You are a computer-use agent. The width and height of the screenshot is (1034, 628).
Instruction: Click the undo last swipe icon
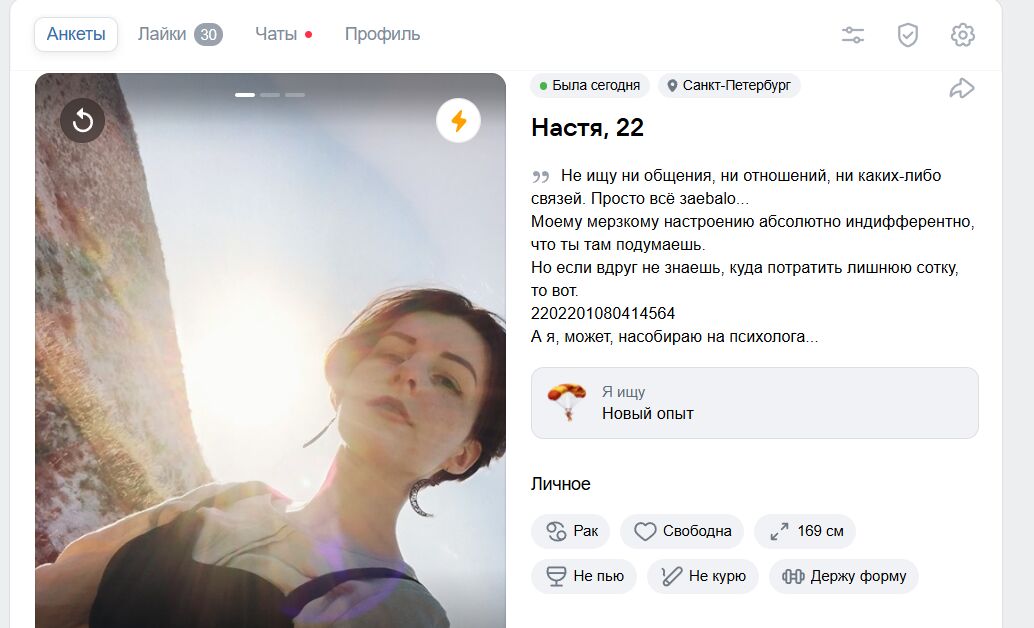click(x=83, y=121)
